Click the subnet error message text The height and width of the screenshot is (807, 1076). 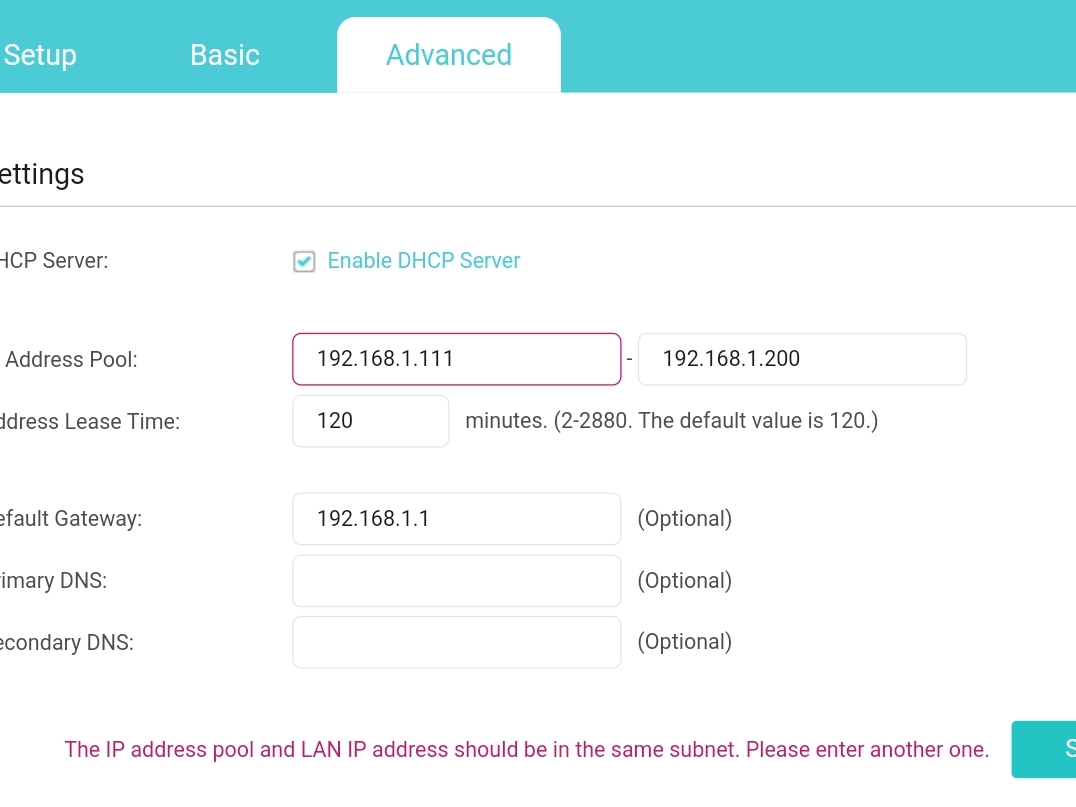(527, 750)
